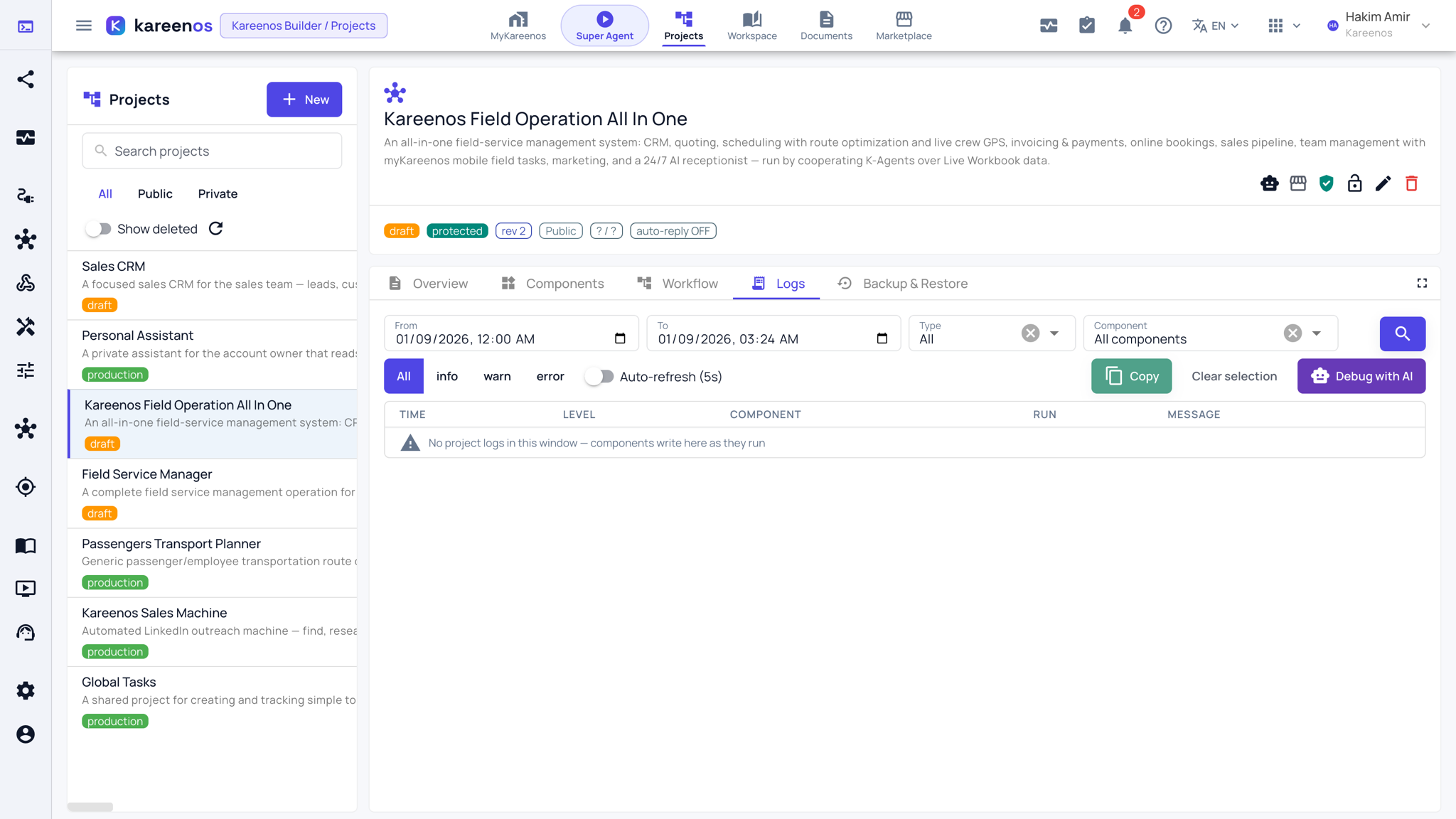Run the log search with magnifier button
Screen dimensions: 1456x819
click(1403, 333)
